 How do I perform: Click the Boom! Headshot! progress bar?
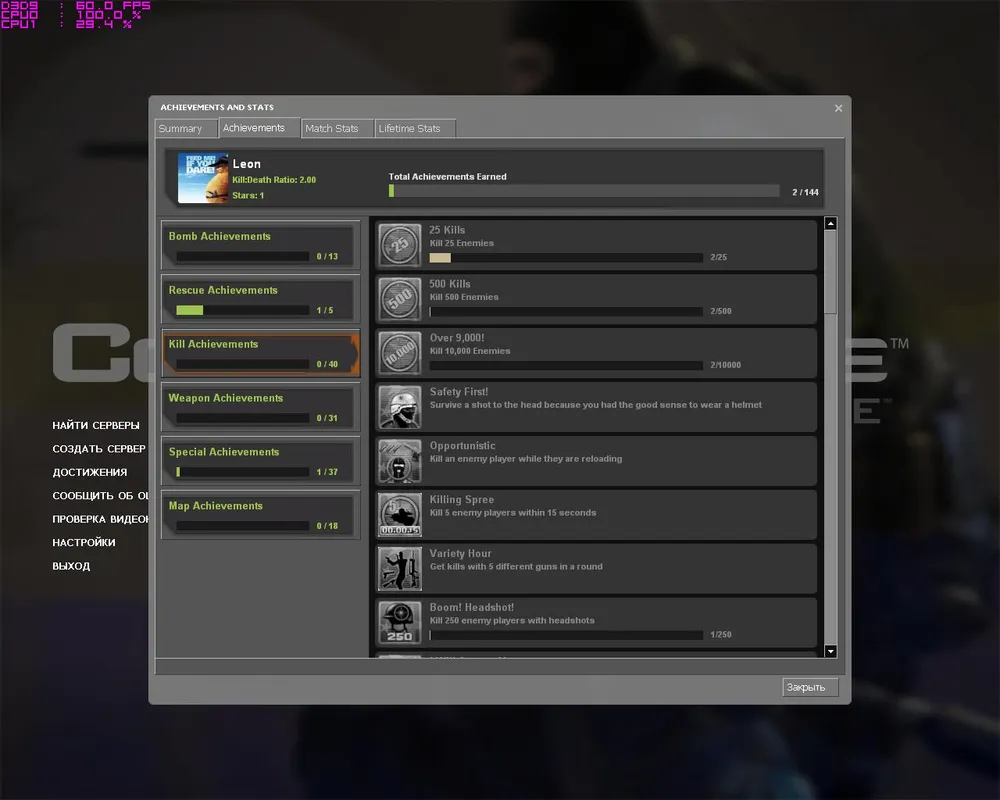pos(566,635)
